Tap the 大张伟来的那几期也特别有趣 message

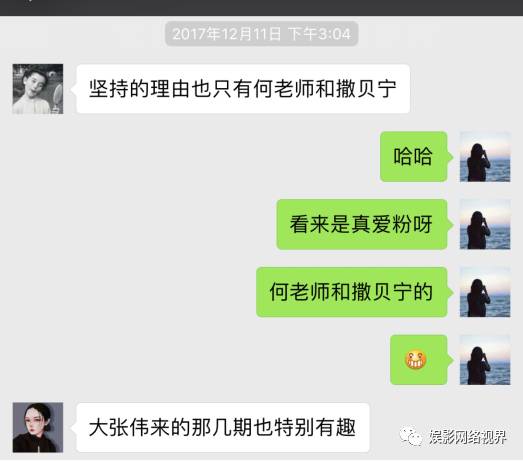pos(223,428)
